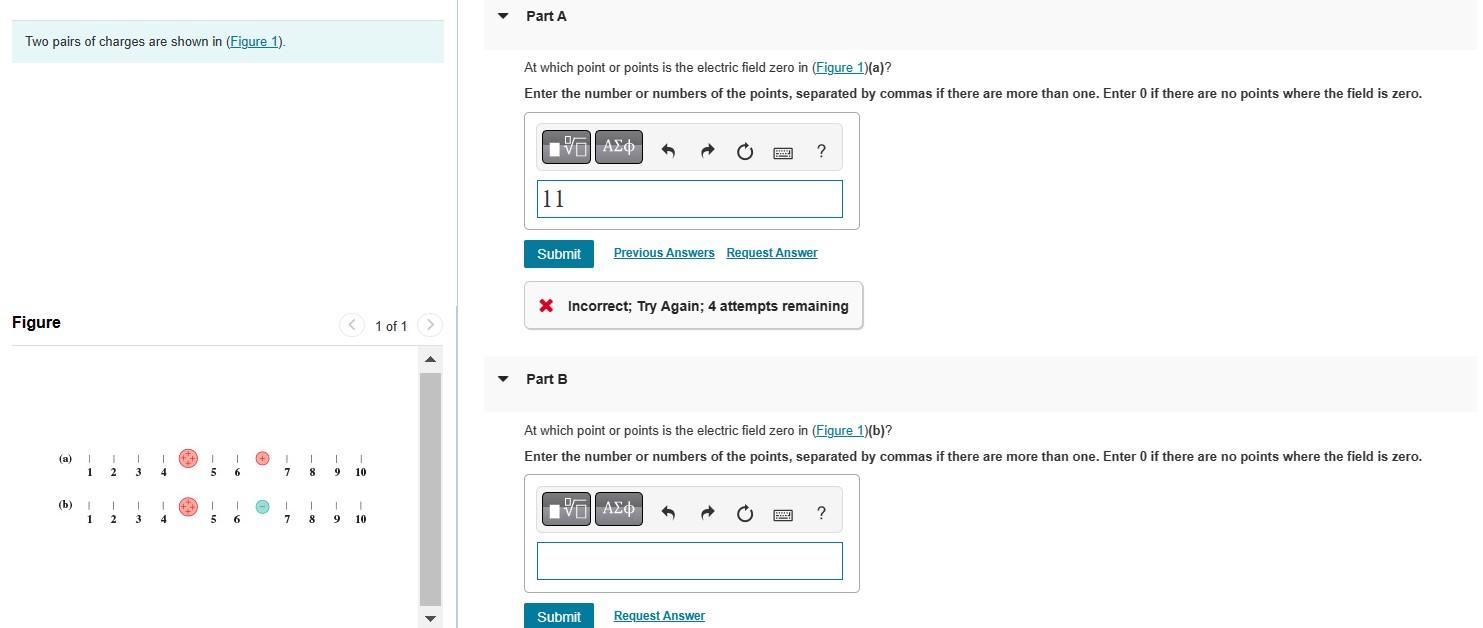Image resolution: width=1483 pixels, height=628 pixels.
Task: Undo entry in Part A equation editor
Action: [668, 150]
